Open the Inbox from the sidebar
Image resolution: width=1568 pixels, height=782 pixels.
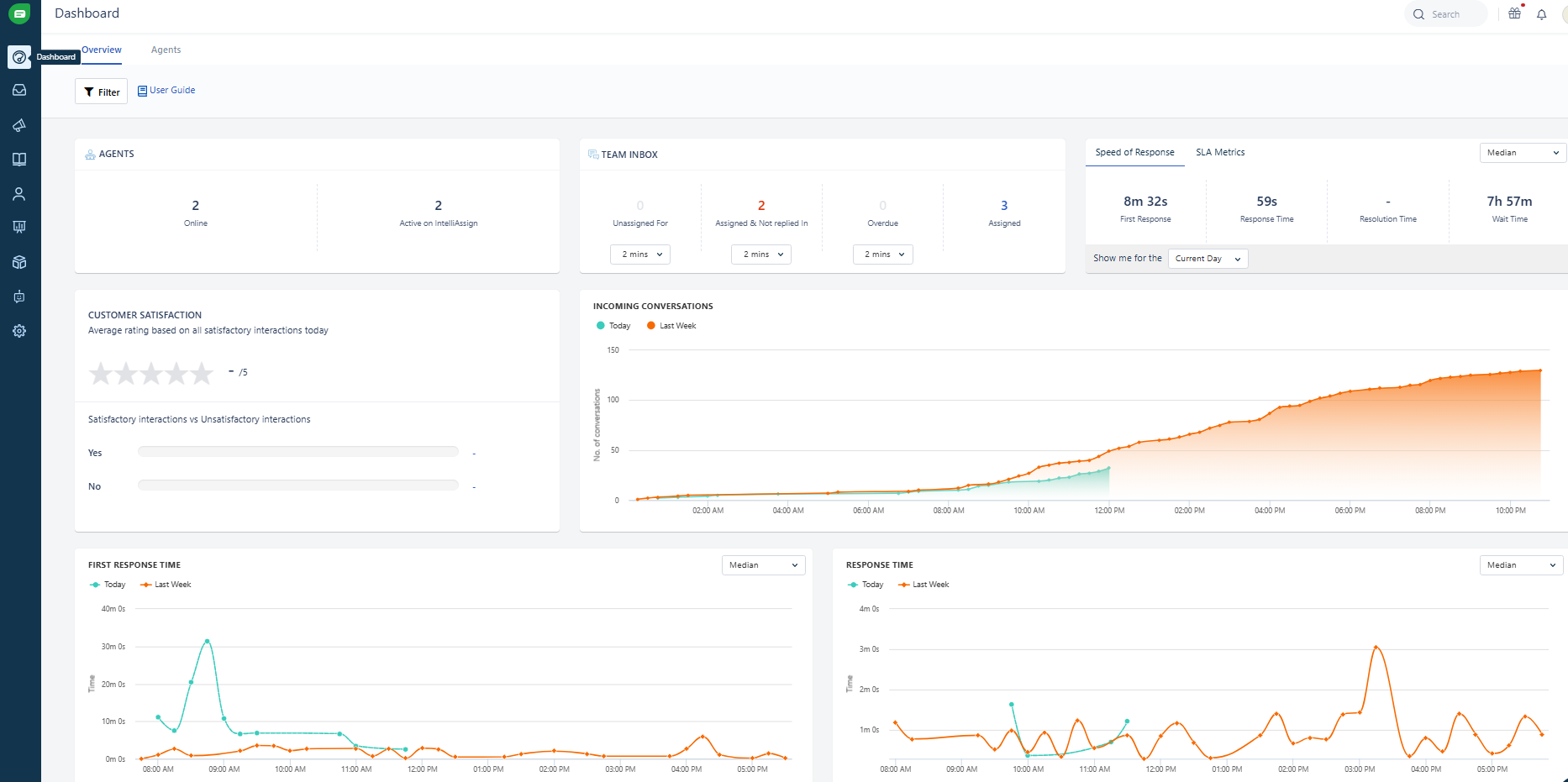pyautogui.click(x=19, y=91)
